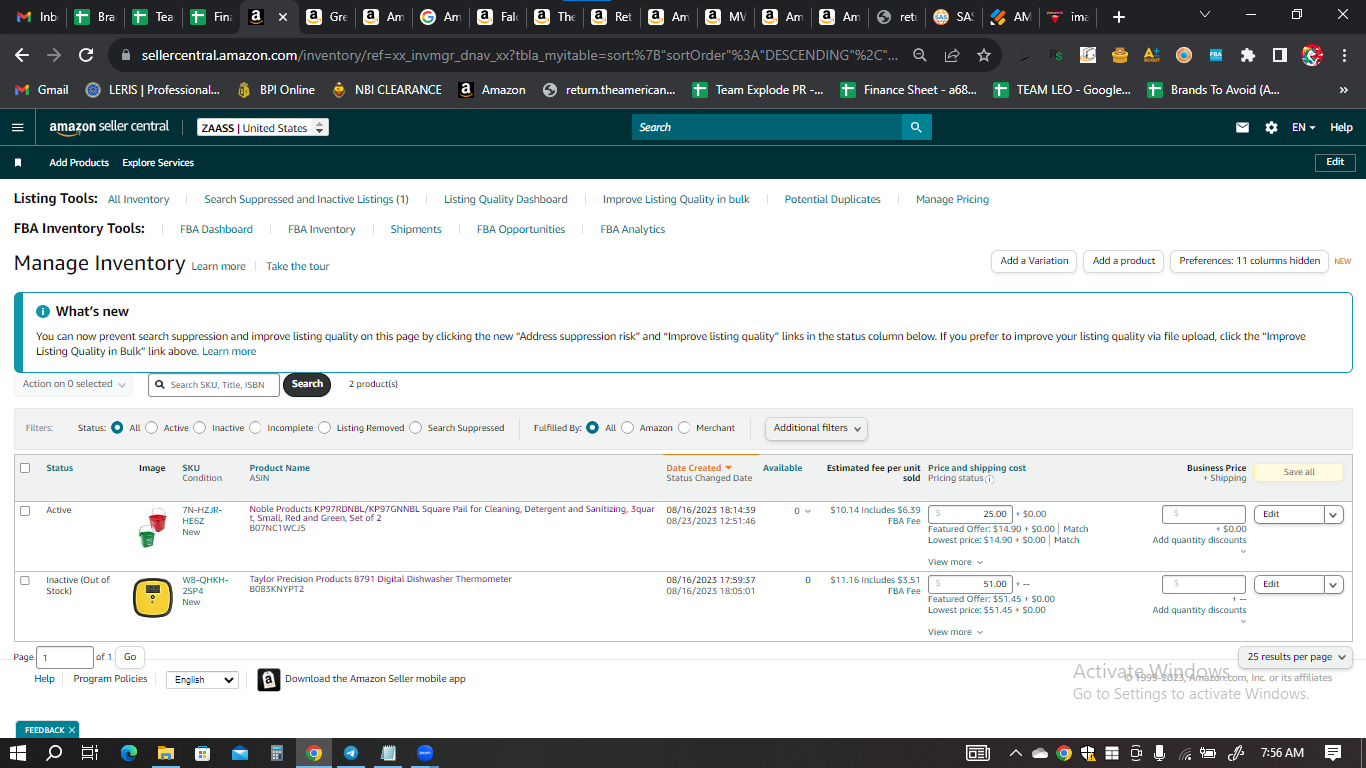Screen dimensions: 1366x768
Task: Click the RS extension icon
Action: (1057, 55)
